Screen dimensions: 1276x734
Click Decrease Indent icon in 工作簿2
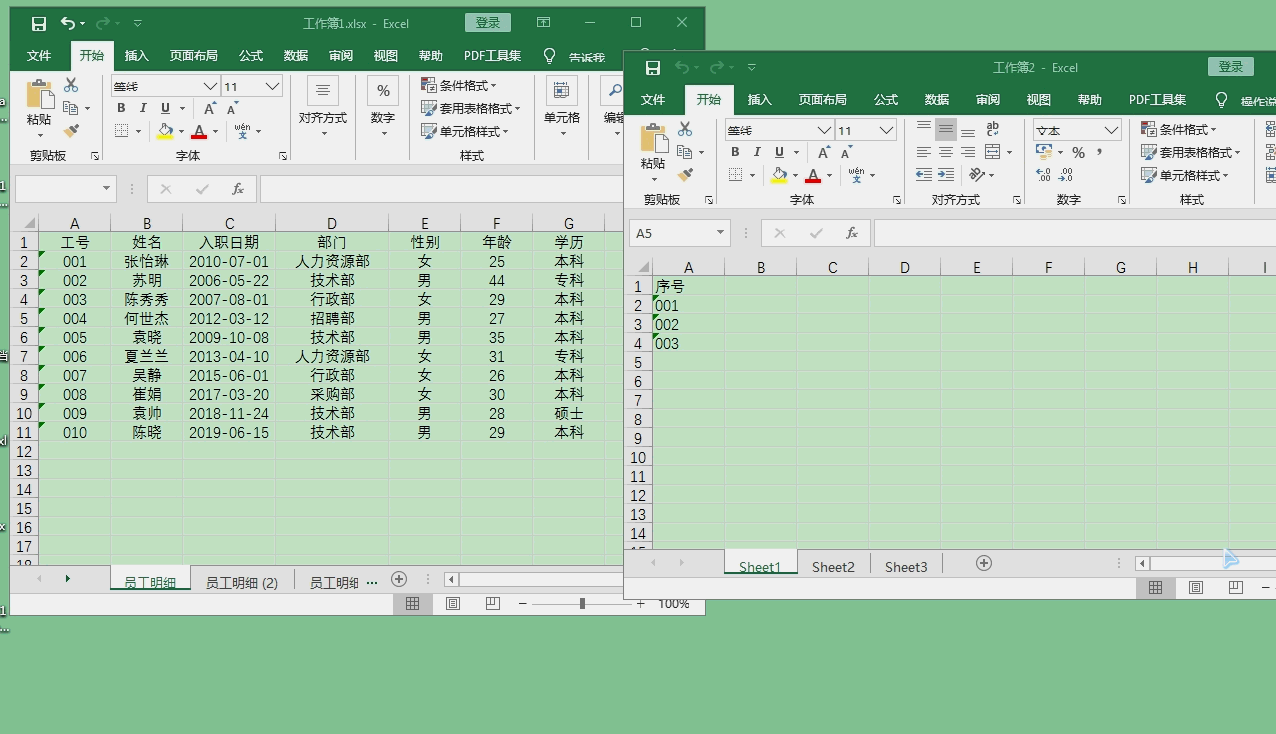point(924,175)
